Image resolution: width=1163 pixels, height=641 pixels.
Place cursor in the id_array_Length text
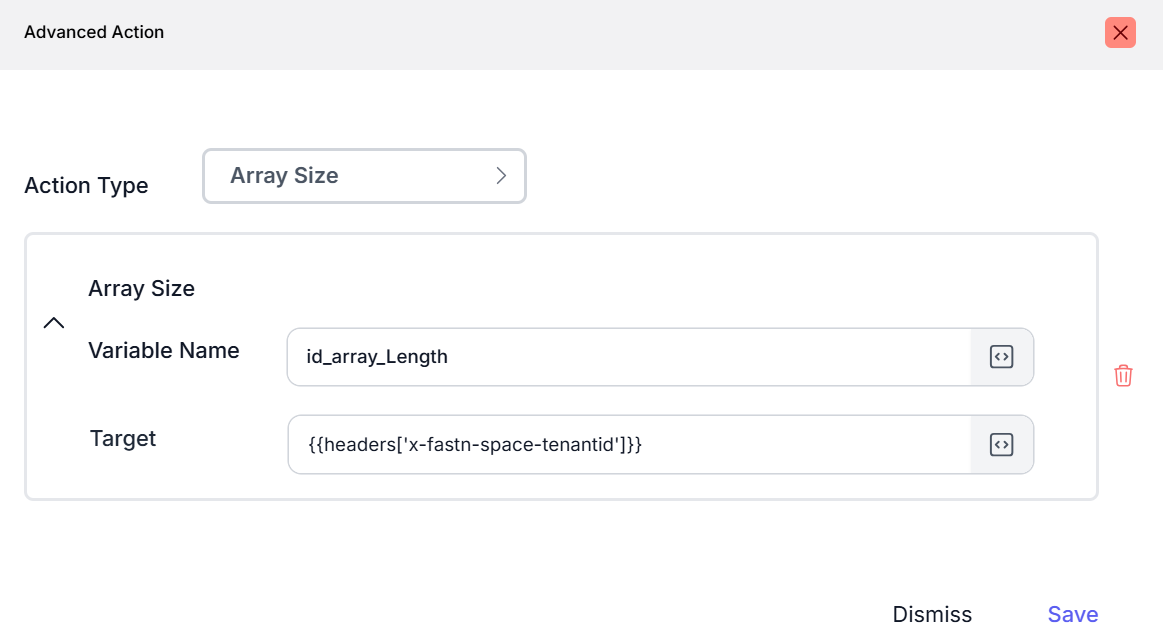click(x=377, y=357)
